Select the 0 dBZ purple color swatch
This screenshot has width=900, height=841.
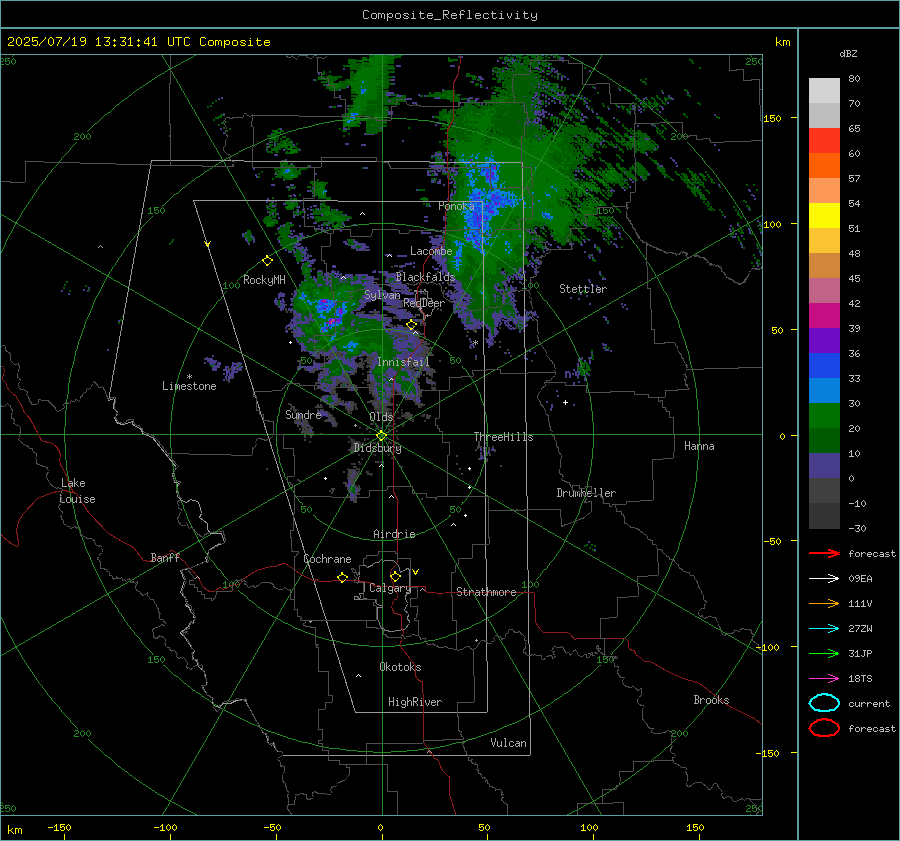824,465
